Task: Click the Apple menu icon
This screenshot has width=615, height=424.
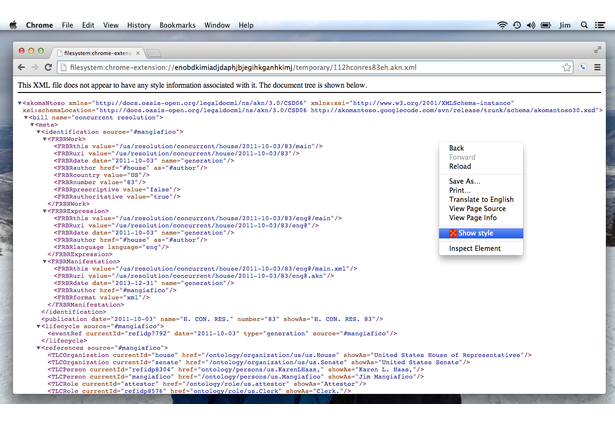Action: click(13, 25)
